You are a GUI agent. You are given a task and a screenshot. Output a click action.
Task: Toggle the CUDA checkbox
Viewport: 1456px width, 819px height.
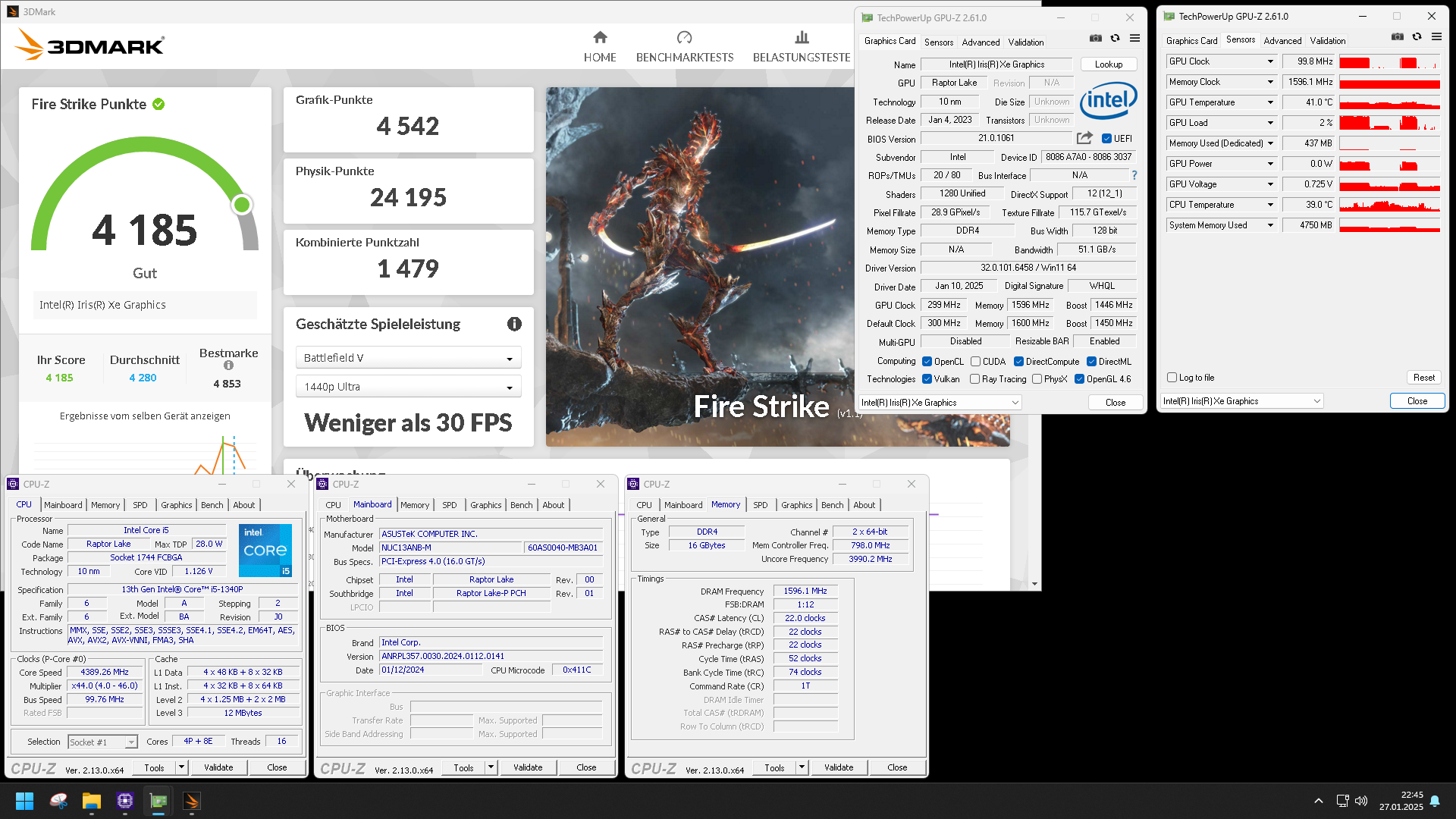[976, 362]
